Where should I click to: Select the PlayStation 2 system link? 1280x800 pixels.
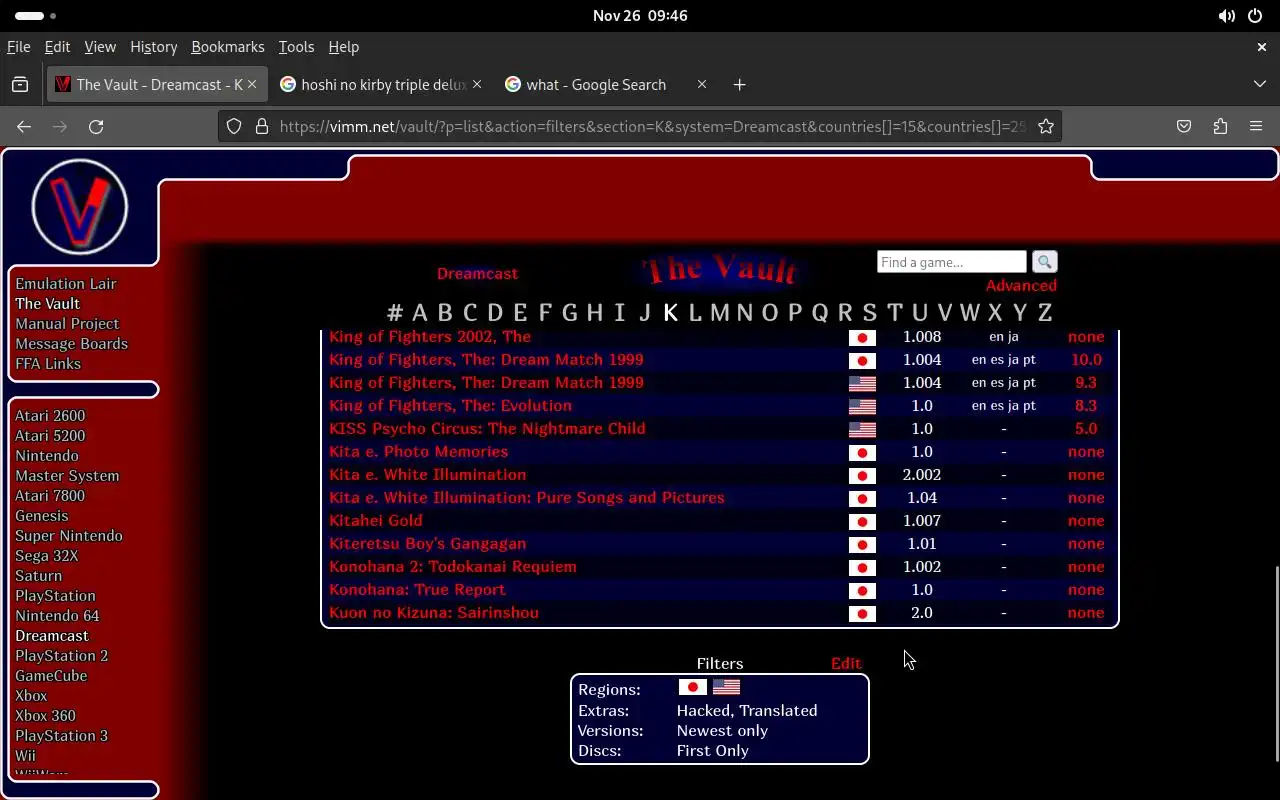[x=61, y=656]
